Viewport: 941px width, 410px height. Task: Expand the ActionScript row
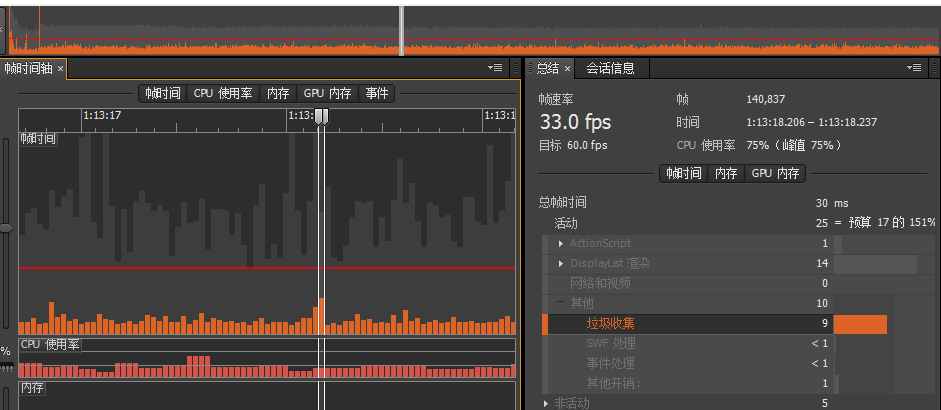click(x=561, y=244)
